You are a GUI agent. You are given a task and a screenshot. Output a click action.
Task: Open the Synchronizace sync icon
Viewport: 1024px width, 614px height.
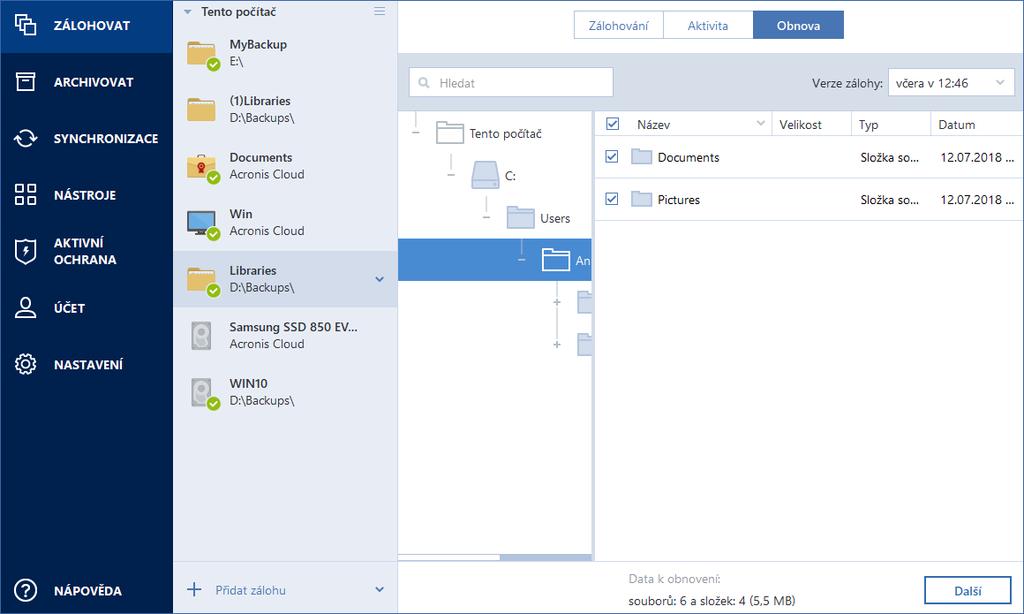[x=25, y=138]
